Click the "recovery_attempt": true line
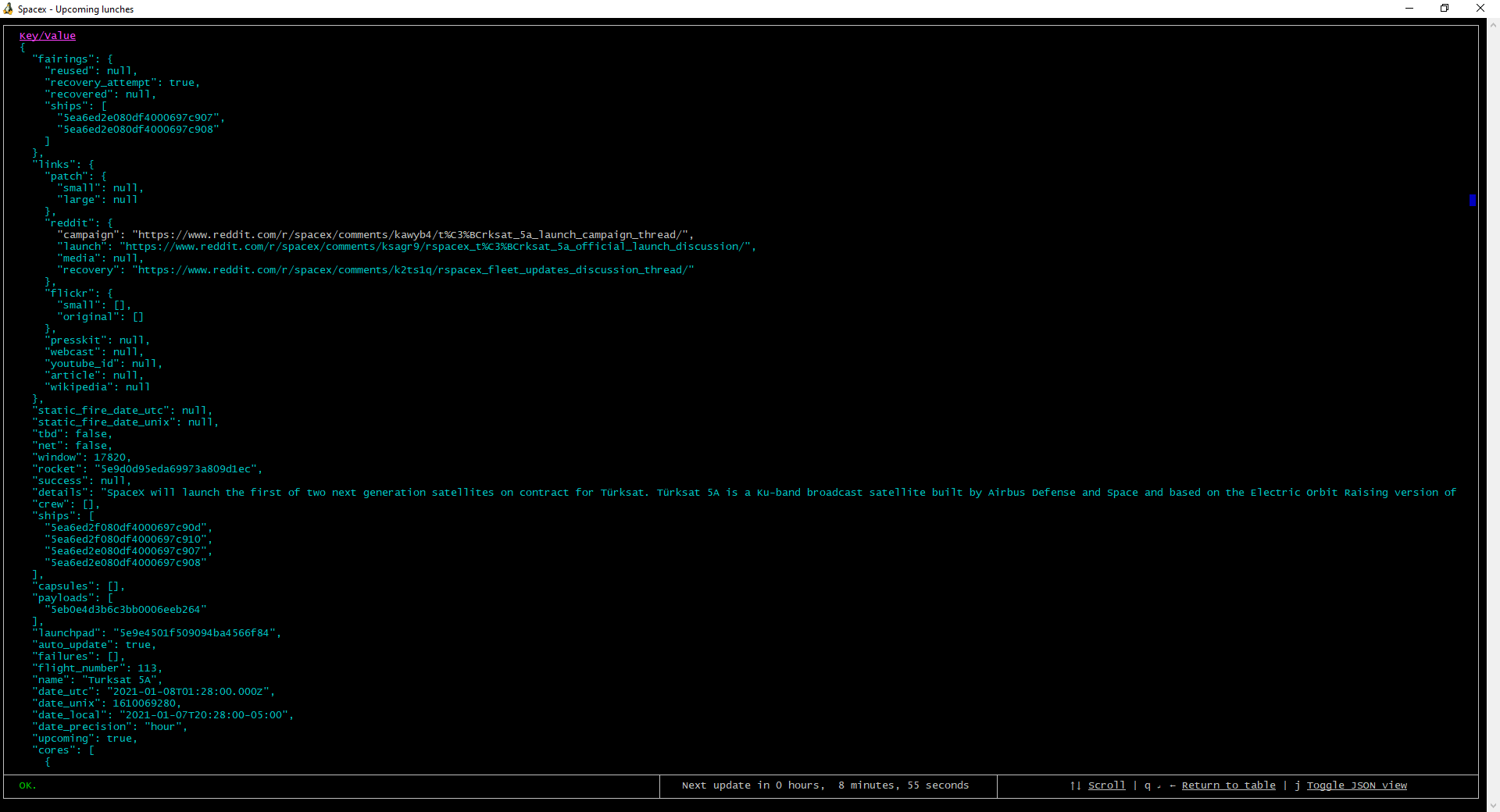The height and width of the screenshot is (812, 1500). click(123, 83)
